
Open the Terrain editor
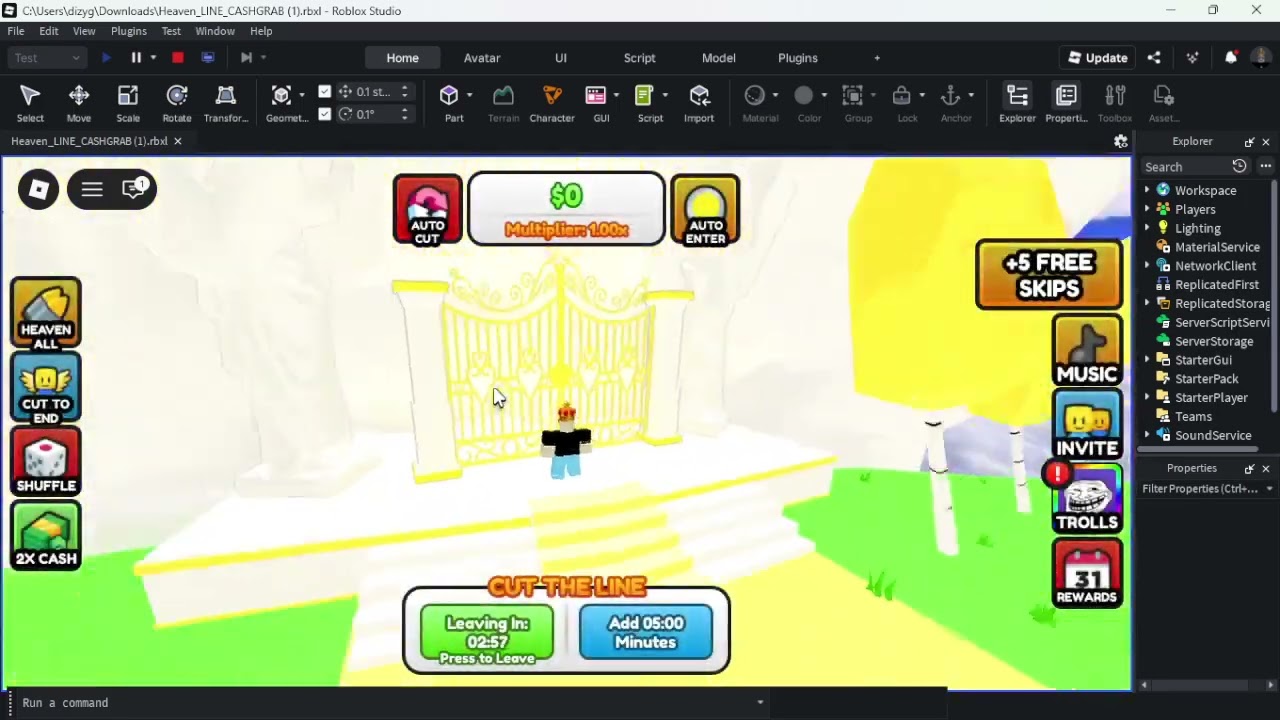[503, 103]
